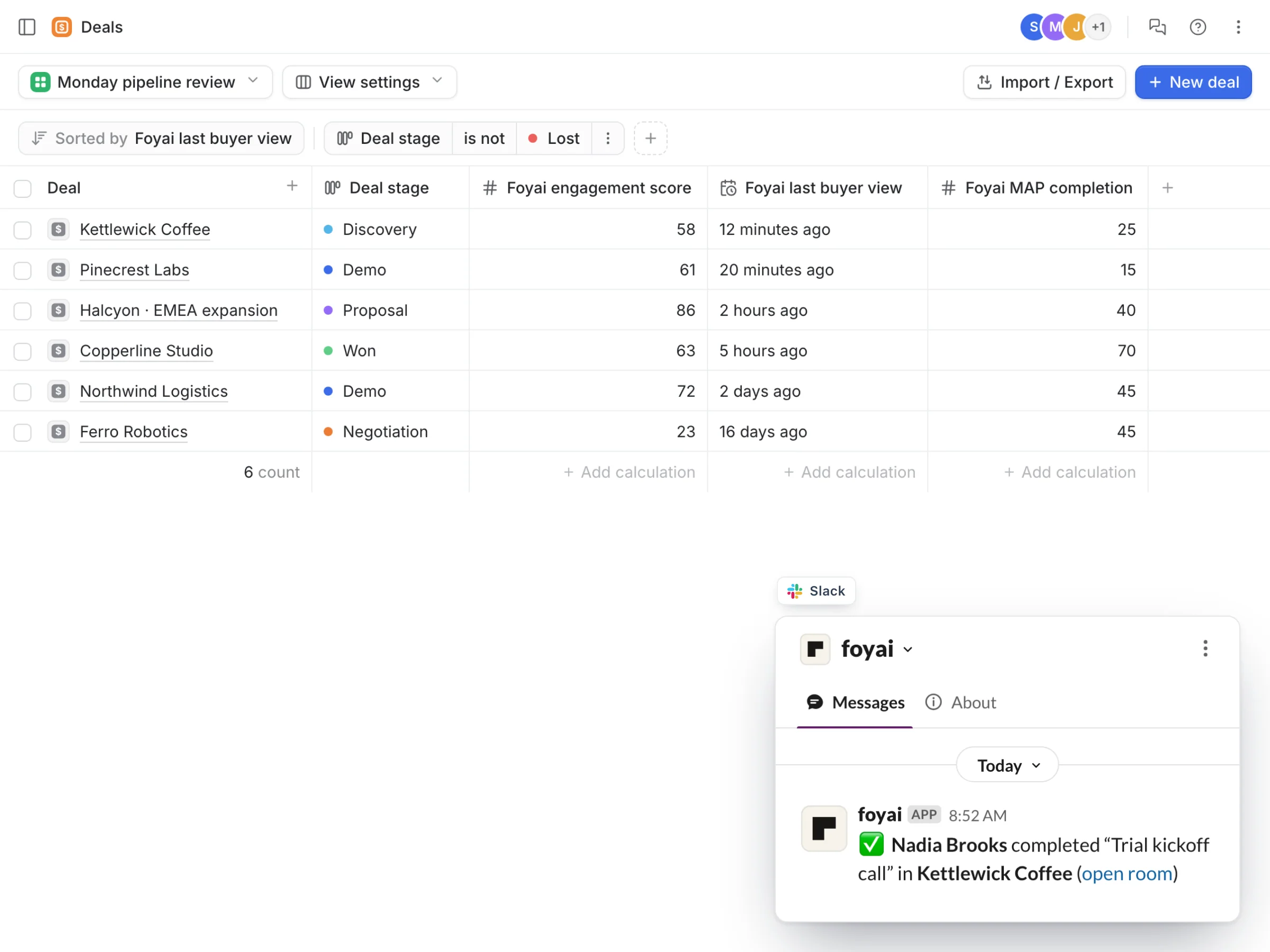Open foyai Slack card kebab menu
The image size is (1270, 952).
tap(1205, 648)
